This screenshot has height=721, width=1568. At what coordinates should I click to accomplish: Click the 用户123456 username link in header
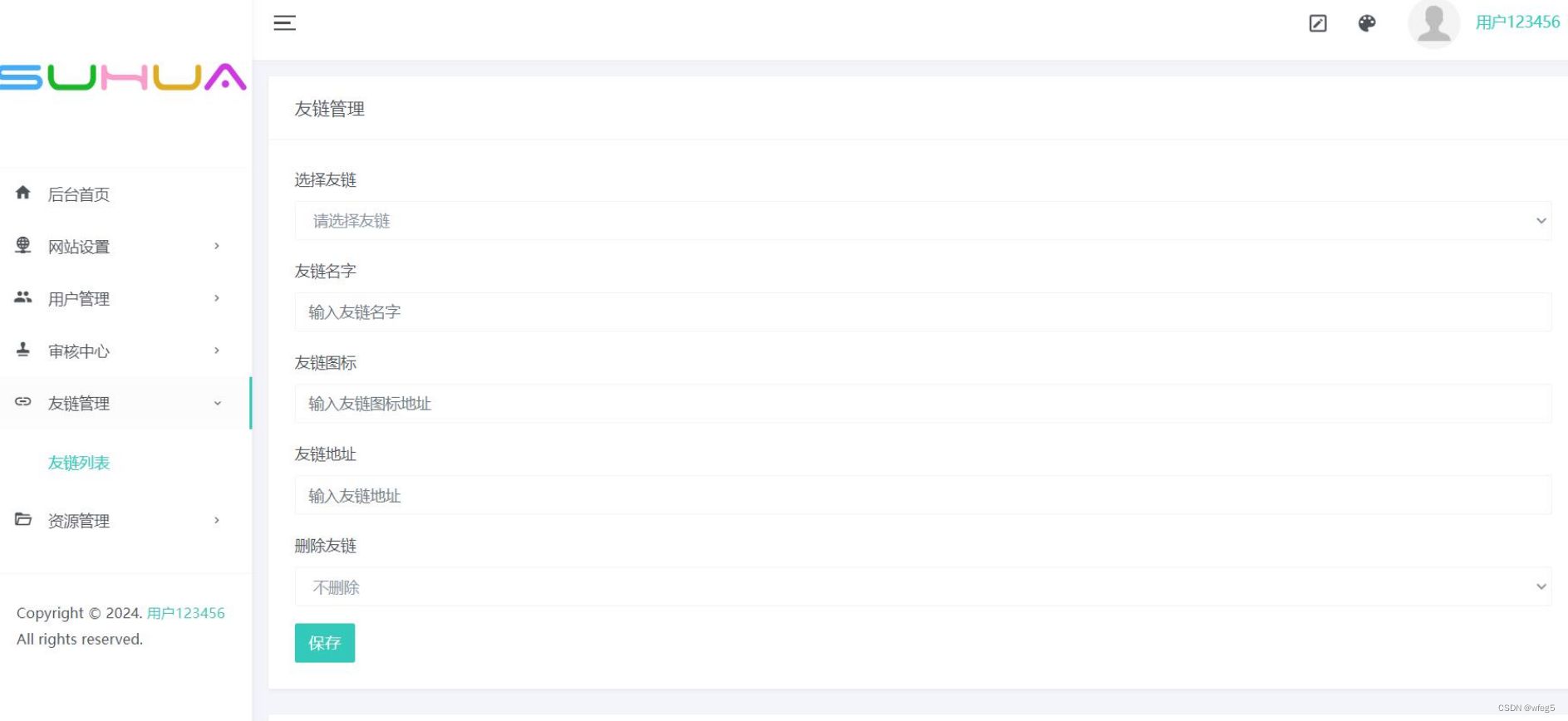click(x=1517, y=22)
